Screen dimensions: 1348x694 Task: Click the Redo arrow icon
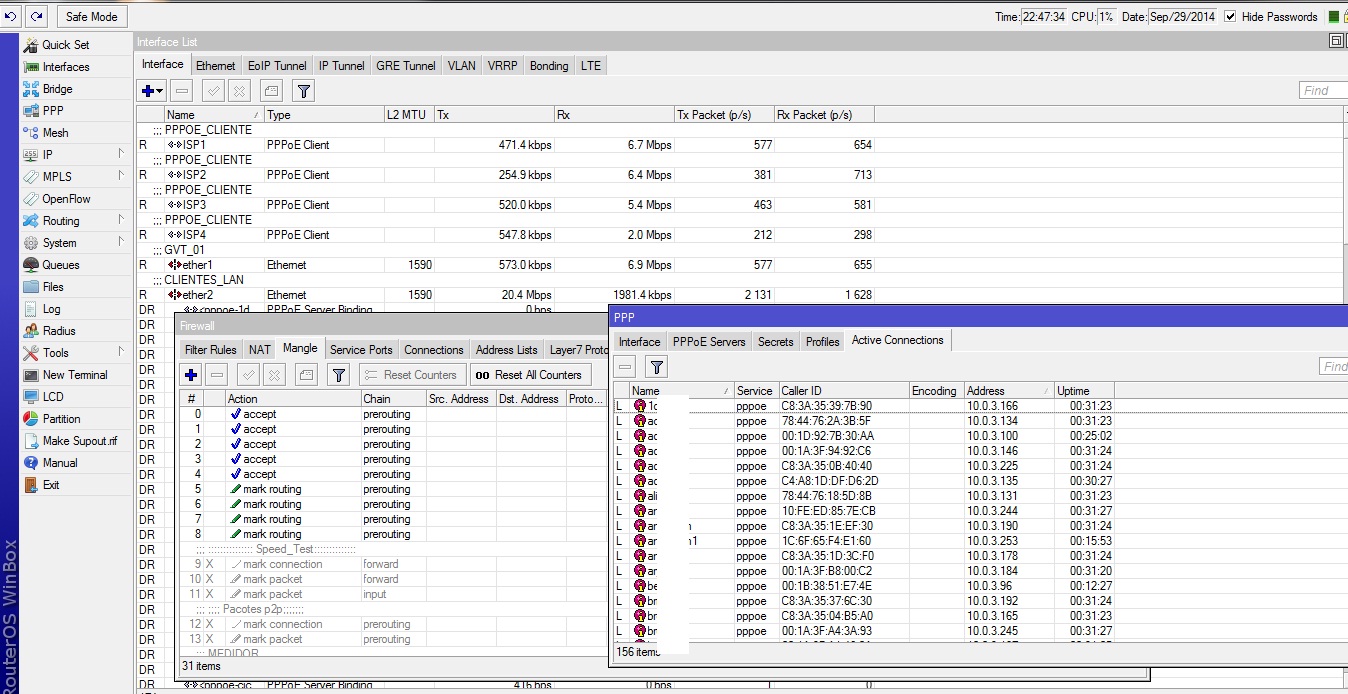(36, 16)
